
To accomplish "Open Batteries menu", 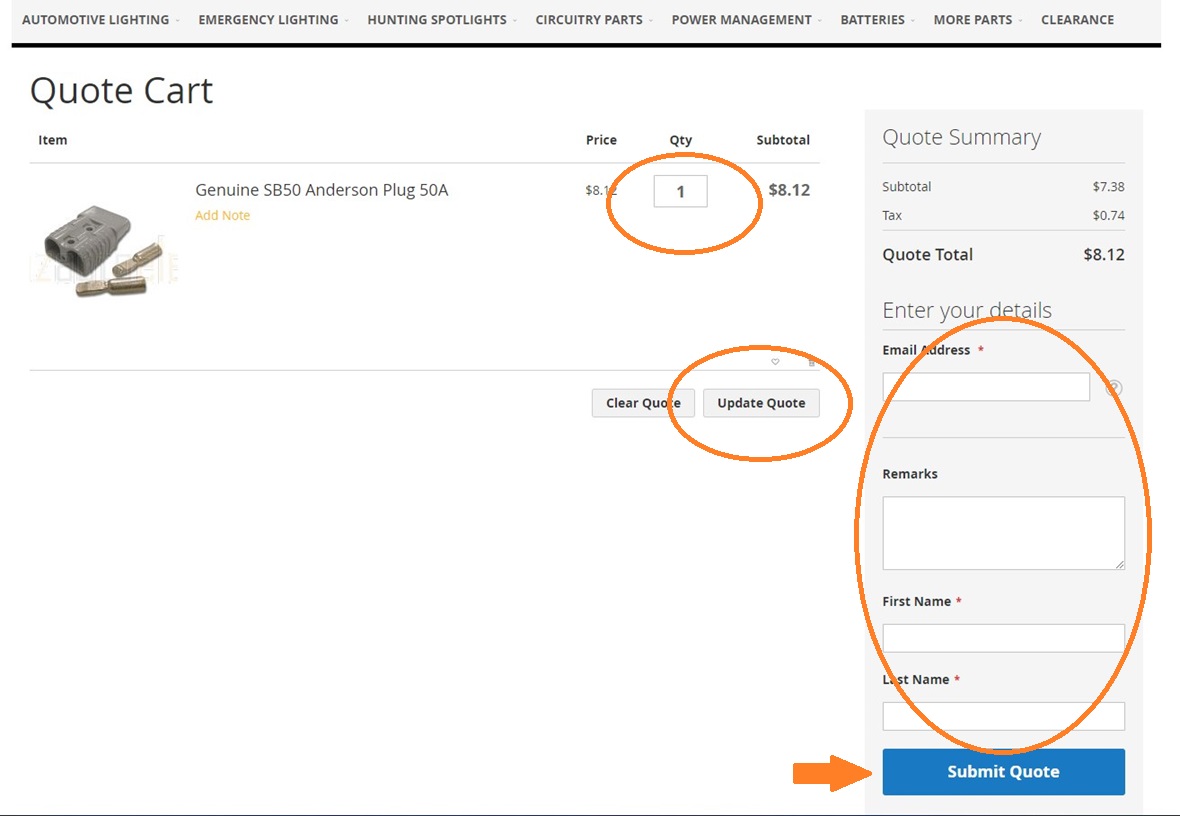I will [873, 20].
